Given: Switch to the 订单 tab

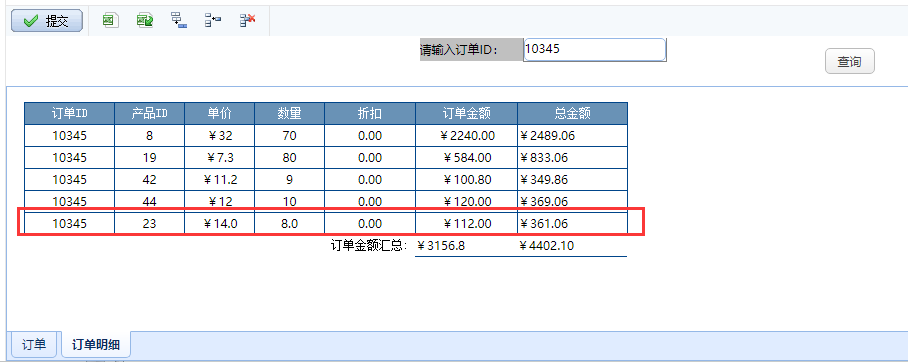Looking at the screenshot, I should (x=34, y=345).
